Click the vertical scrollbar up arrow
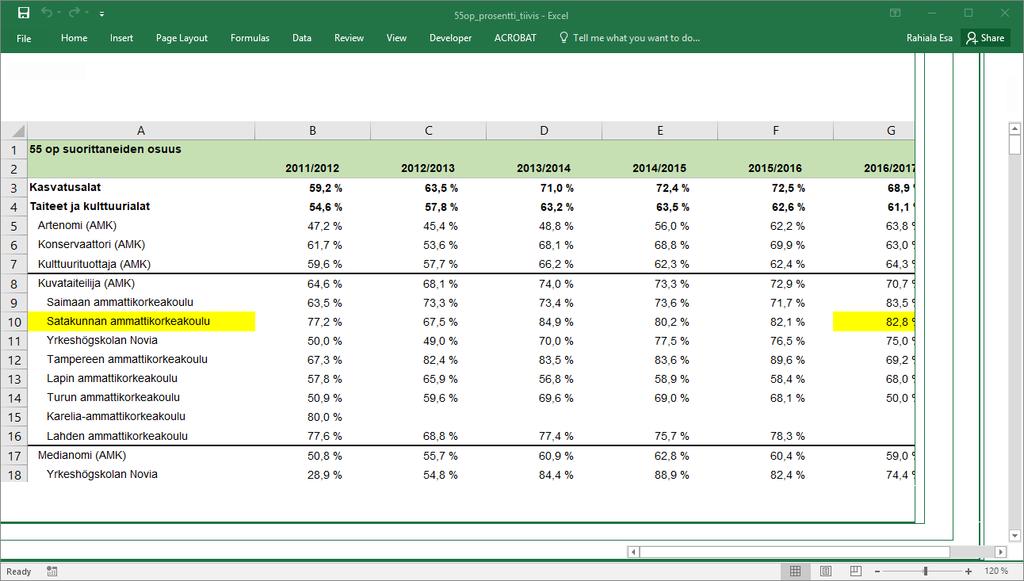Image resolution: width=1024 pixels, height=581 pixels. (x=1015, y=129)
